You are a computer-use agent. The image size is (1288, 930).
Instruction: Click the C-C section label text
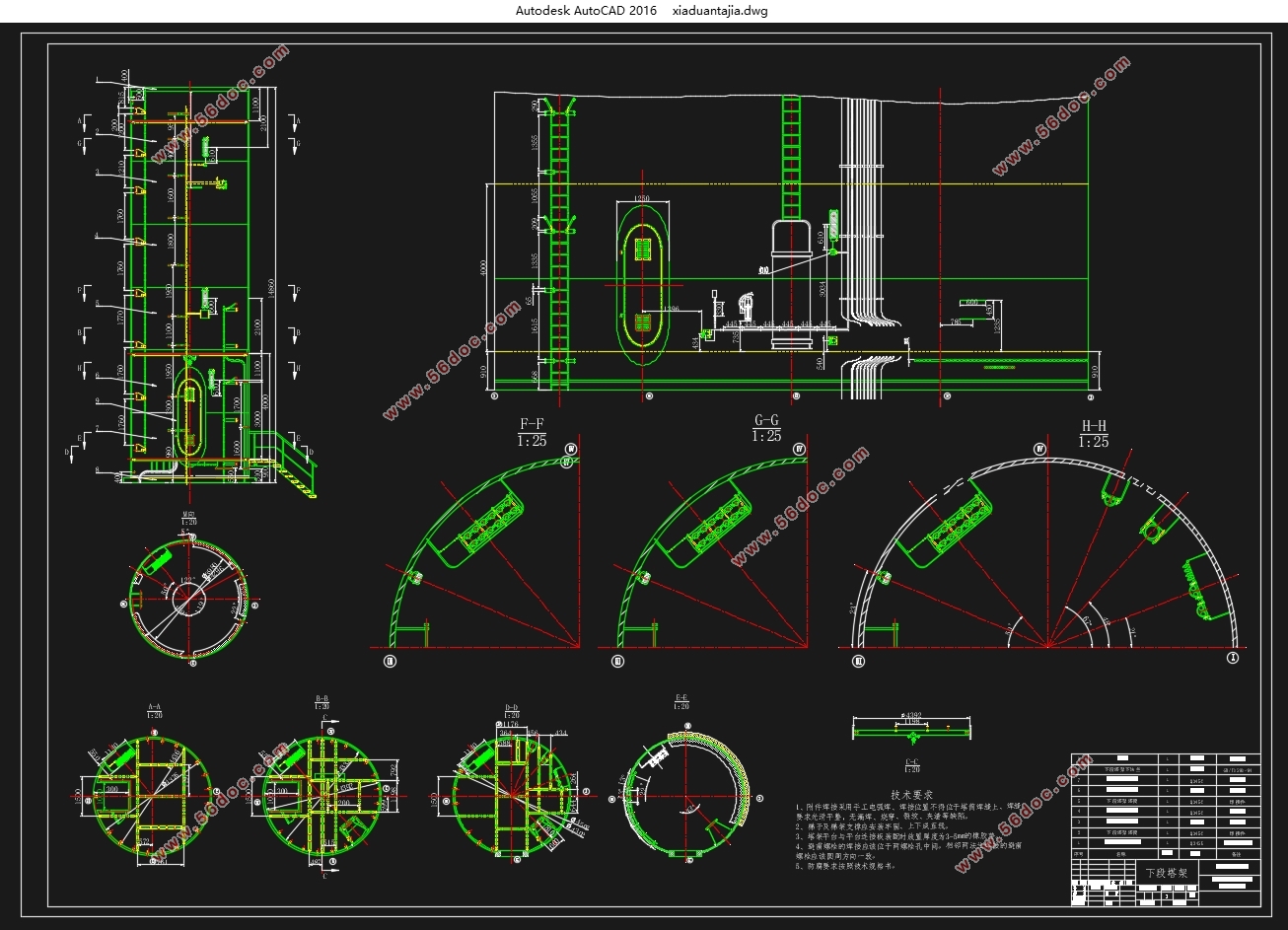(912, 760)
